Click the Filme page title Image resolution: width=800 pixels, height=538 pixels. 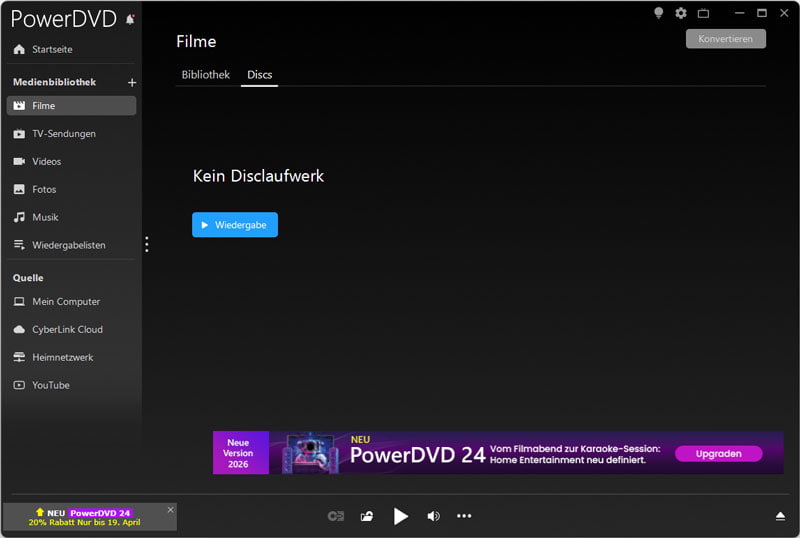tap(196, 41)
